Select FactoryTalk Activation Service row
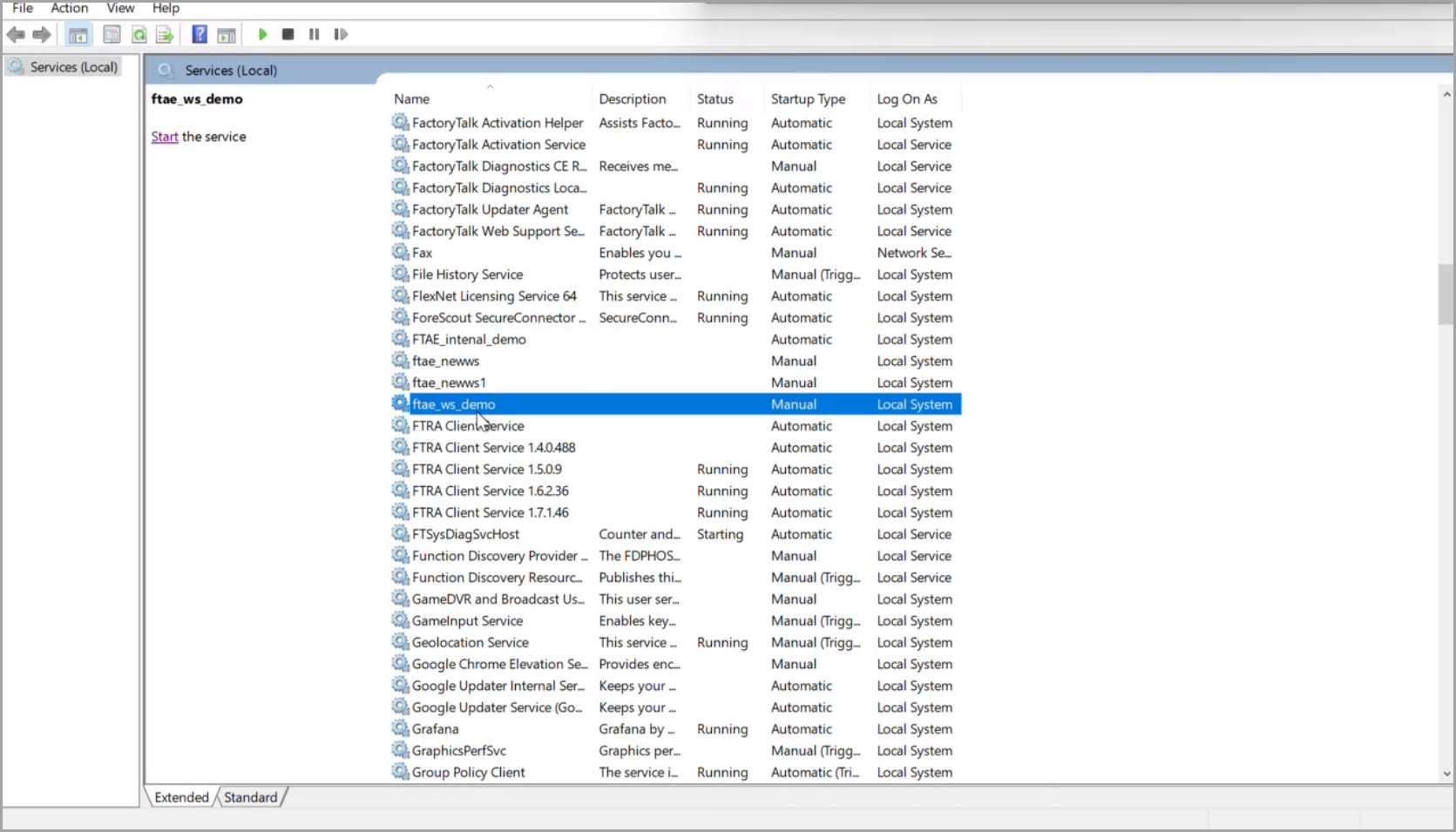The height and width of the screenshot is (832, 1456). coord(675,145)
